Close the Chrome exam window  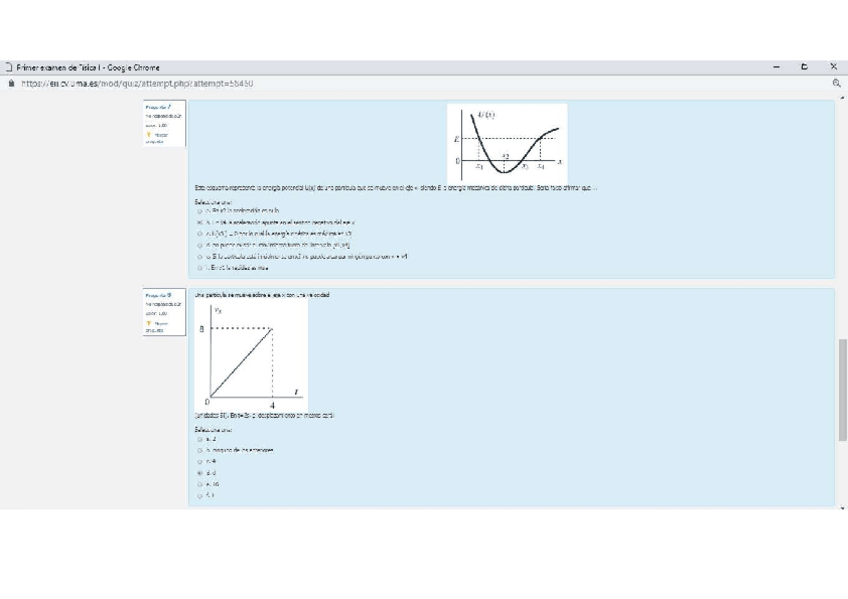833,66
